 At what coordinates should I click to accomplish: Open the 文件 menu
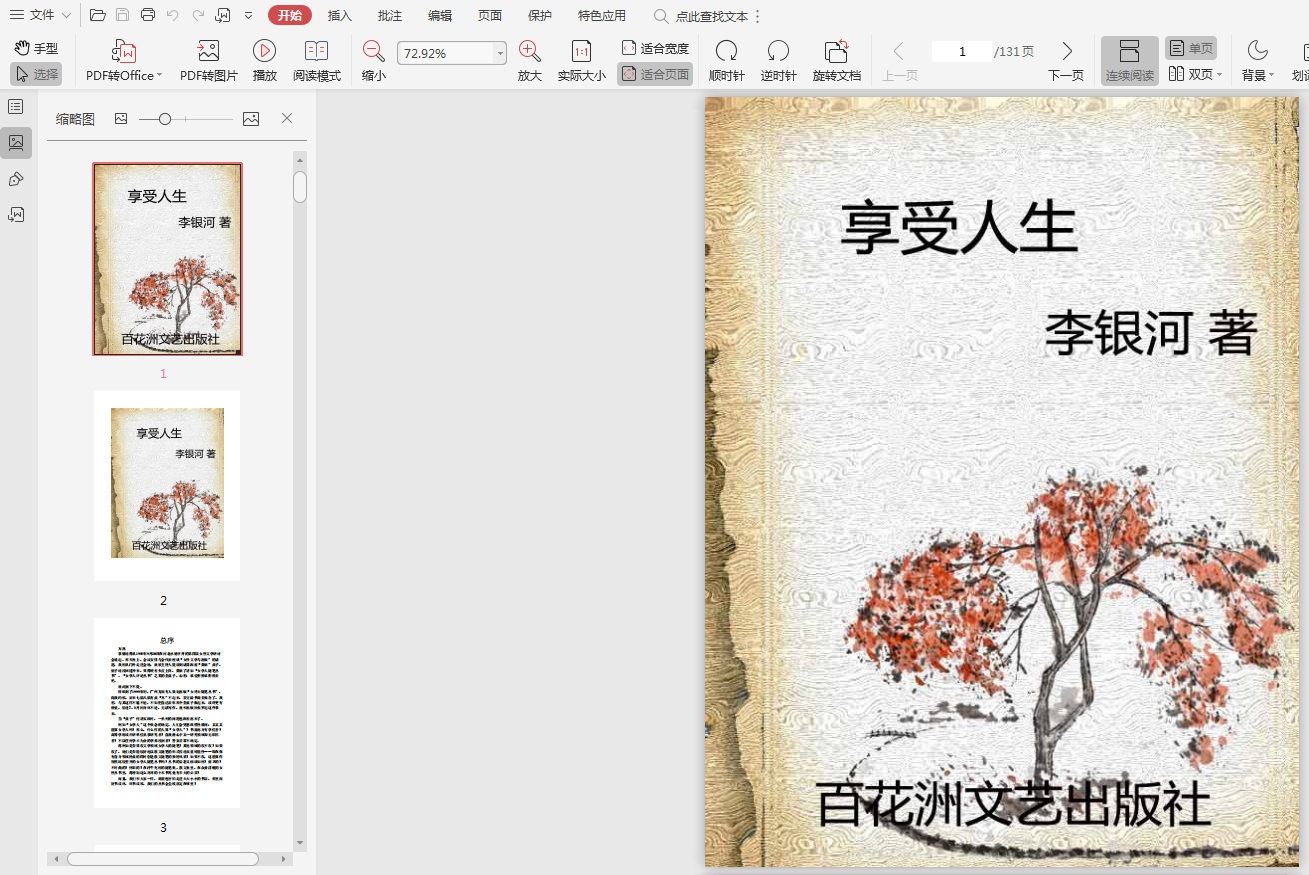[x=40, y=15]
